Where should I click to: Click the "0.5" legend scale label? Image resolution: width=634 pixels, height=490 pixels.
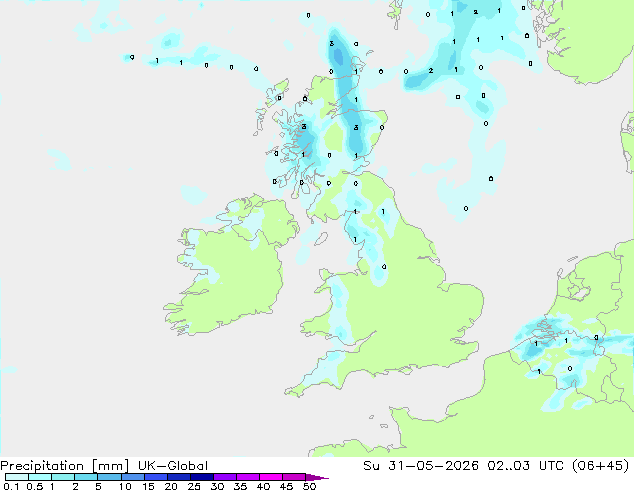pyautogui.click(x=35, y=486)
